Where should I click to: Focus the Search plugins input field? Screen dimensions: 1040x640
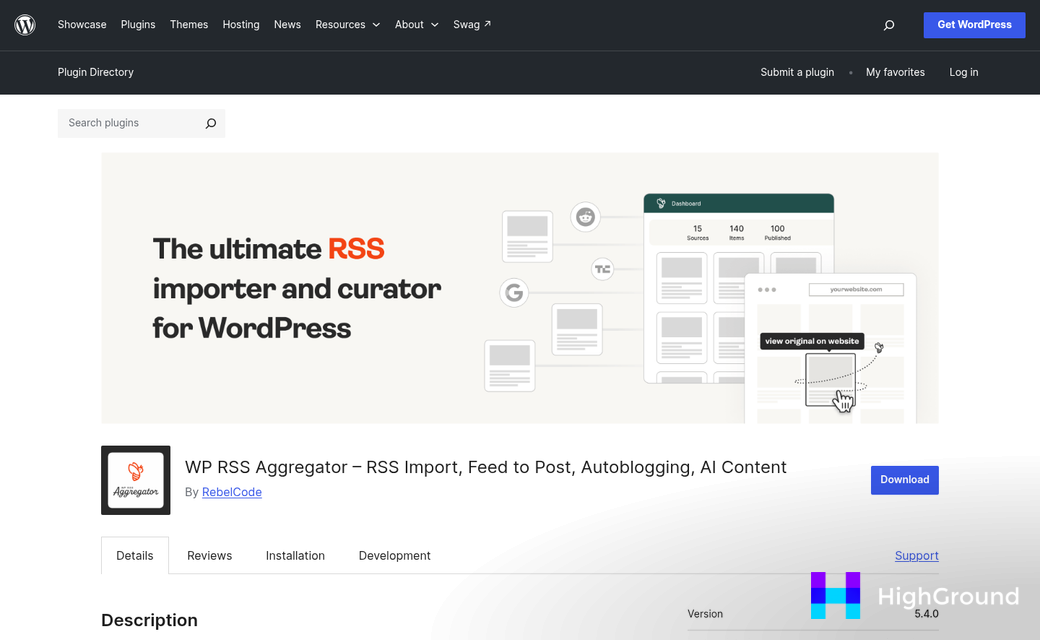[141, 123]
